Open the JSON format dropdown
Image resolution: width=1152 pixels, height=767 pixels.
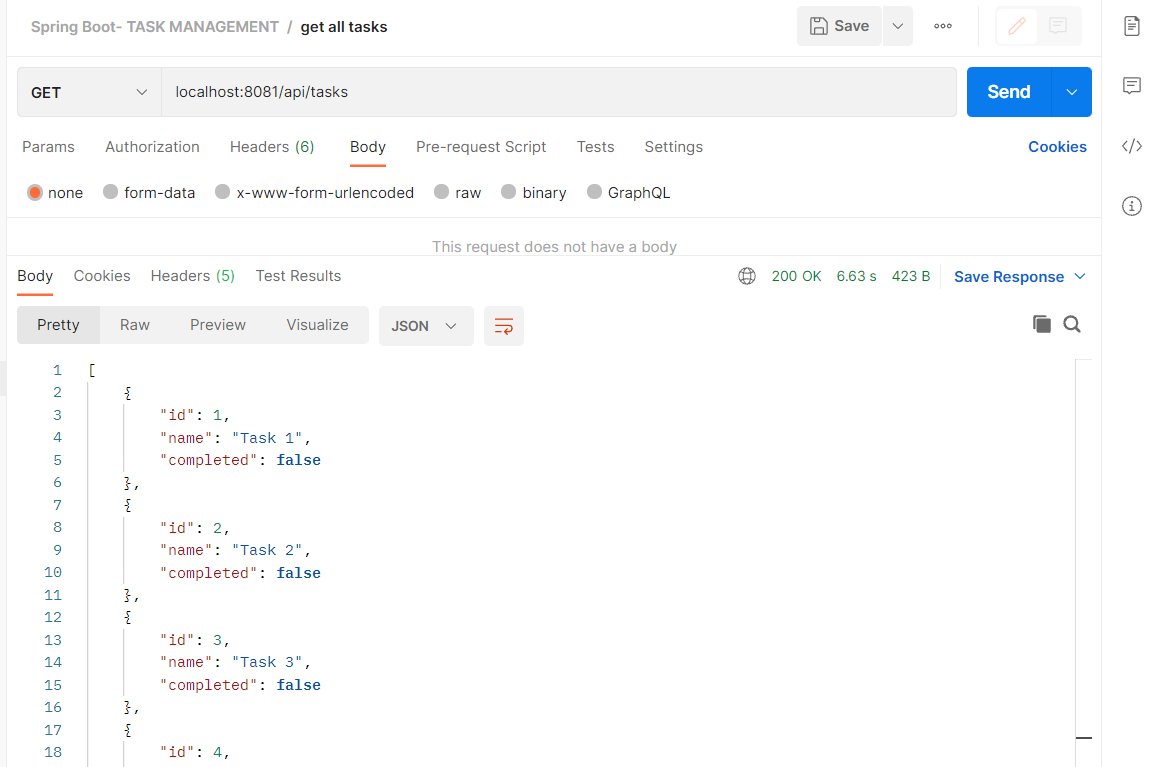[x=426, y=326]
